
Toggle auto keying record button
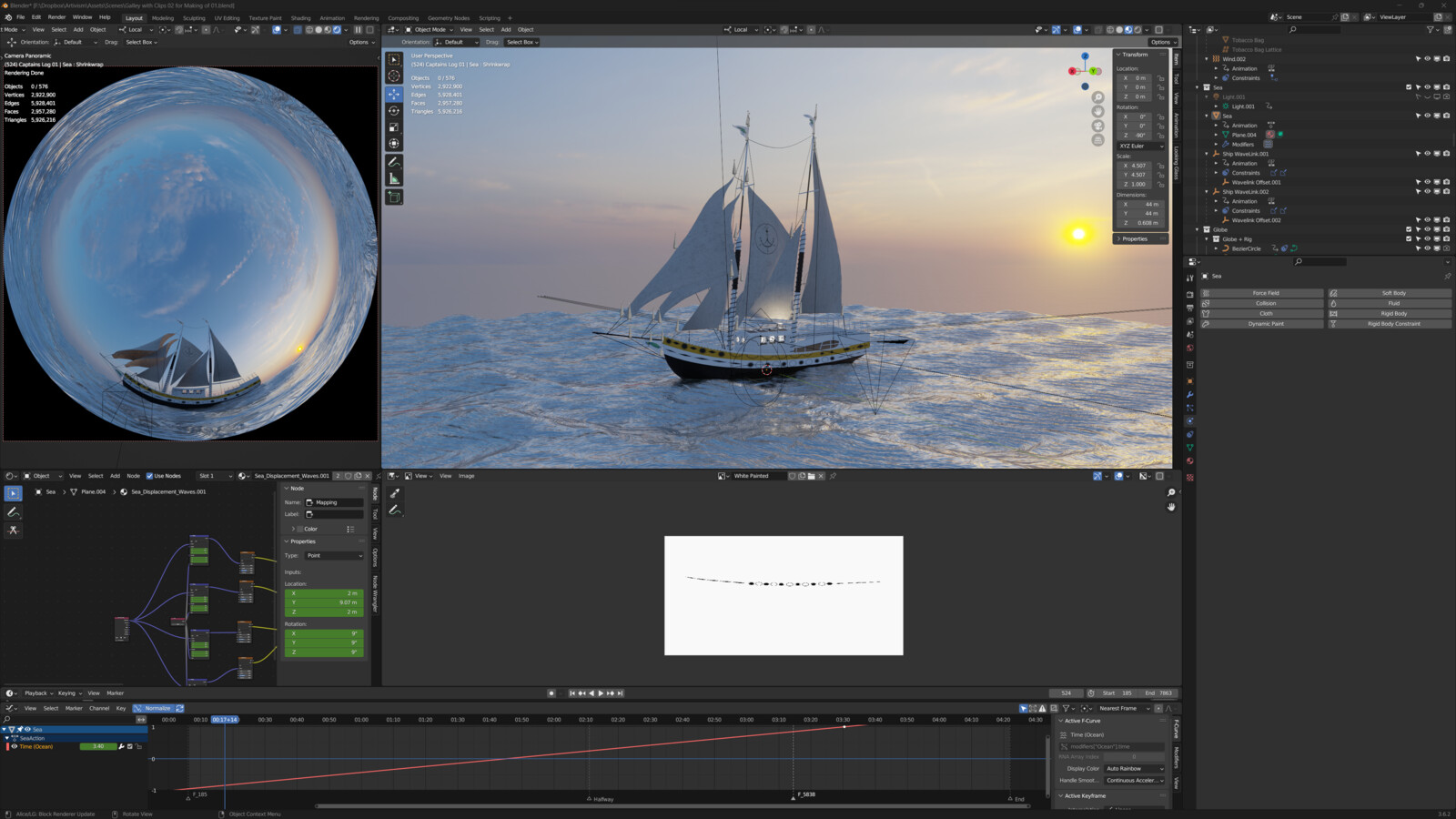point(551,693)
